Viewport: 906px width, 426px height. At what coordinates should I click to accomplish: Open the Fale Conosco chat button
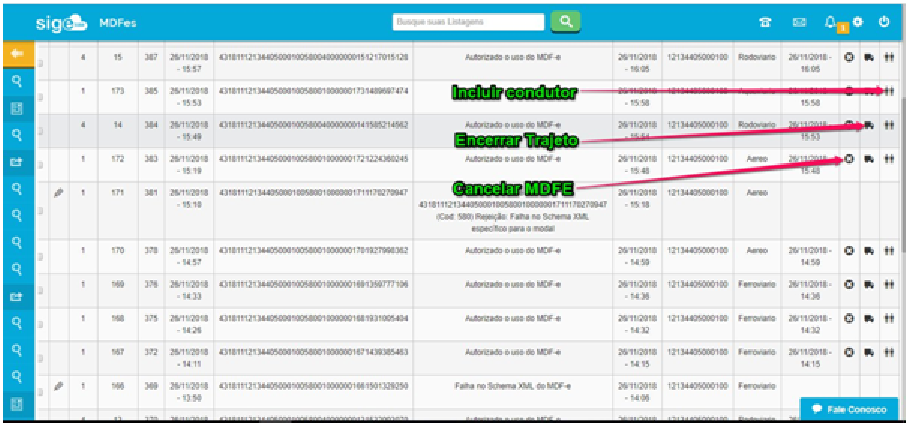pos(848,410)
